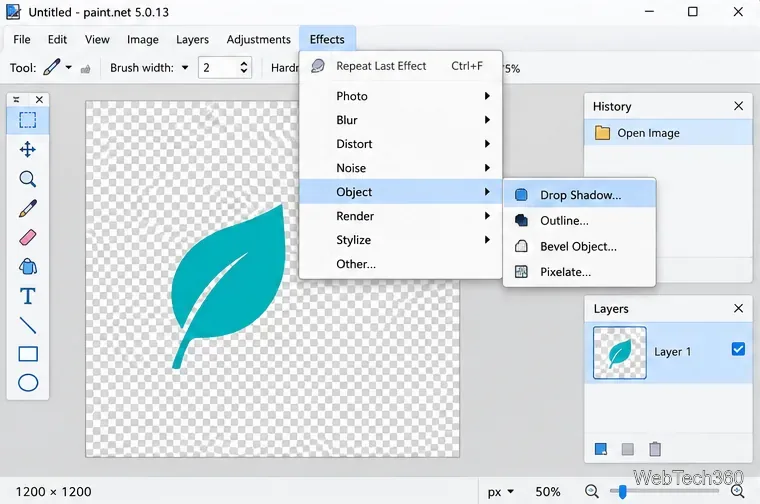This screenshot has height=504, width=760.
Task: Increase brush width with up stepper
Action: coord(244,63)
